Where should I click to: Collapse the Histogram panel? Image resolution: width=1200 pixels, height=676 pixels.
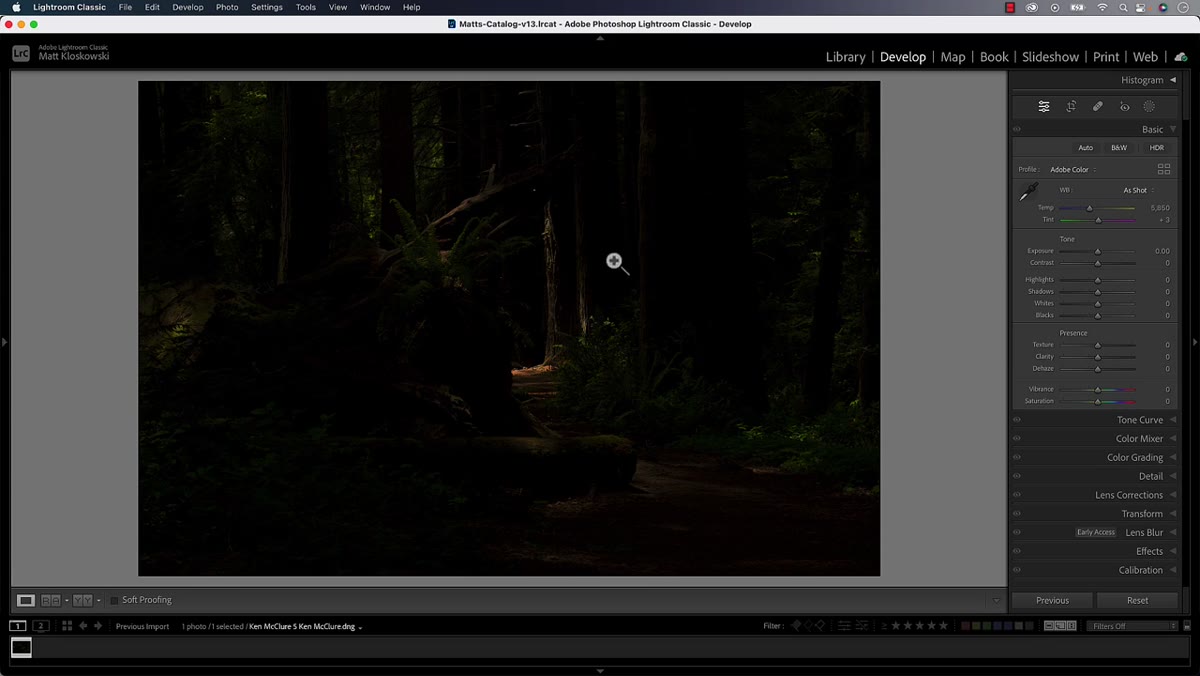pyautogui.click(x=1173, y=80)
